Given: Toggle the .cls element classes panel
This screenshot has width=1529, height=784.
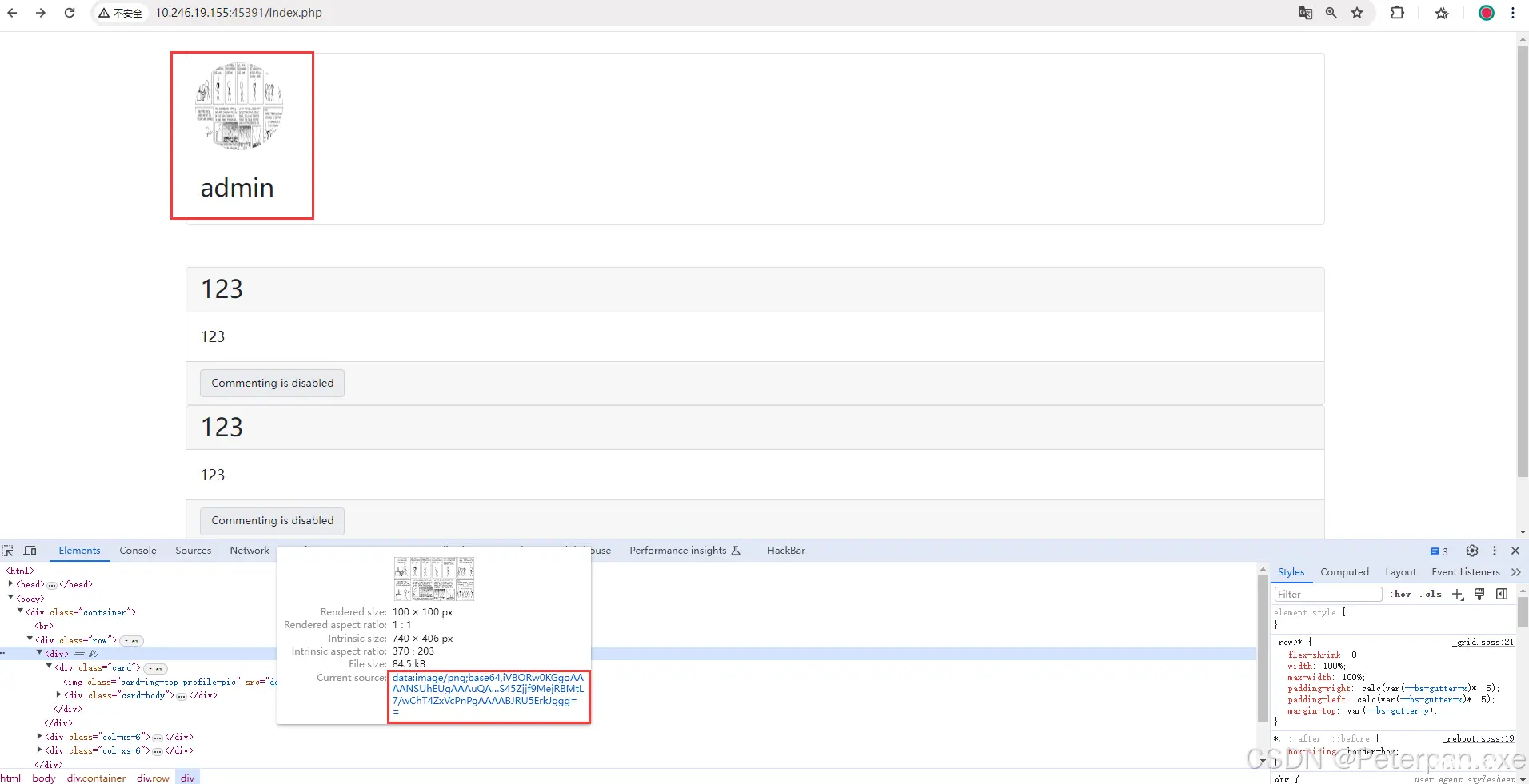Looking at the screenshot, I should [1431, 594].
